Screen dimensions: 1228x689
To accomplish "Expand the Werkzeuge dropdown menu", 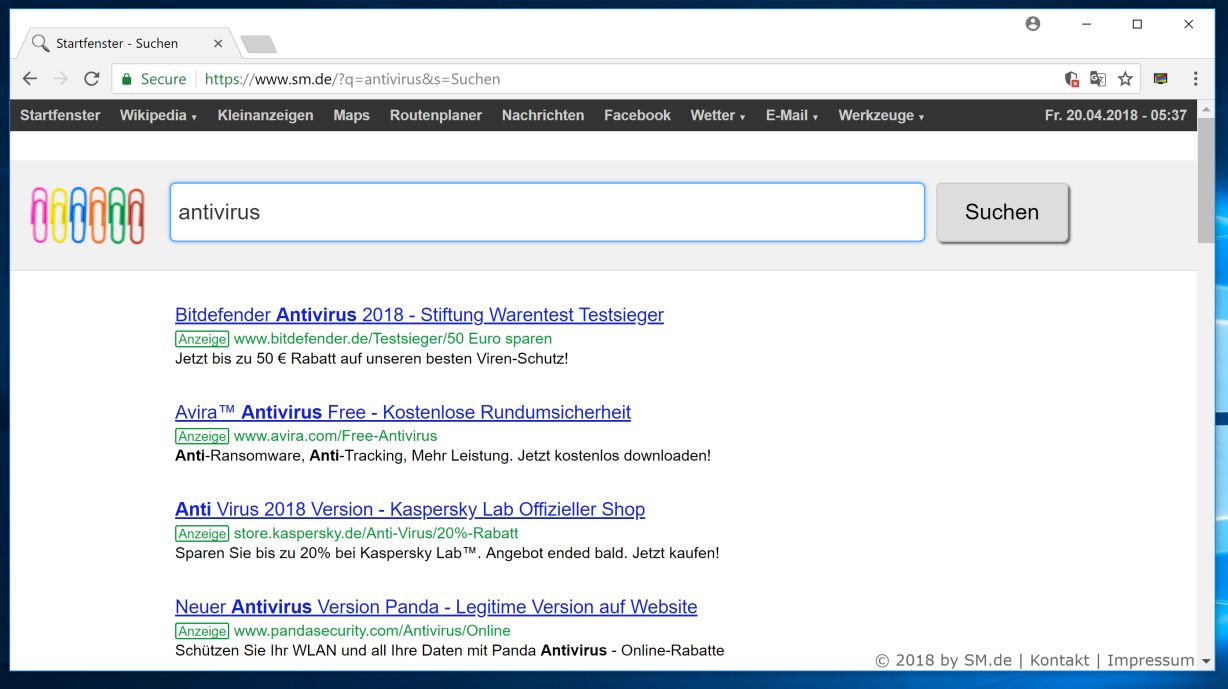I will [881, 115].
